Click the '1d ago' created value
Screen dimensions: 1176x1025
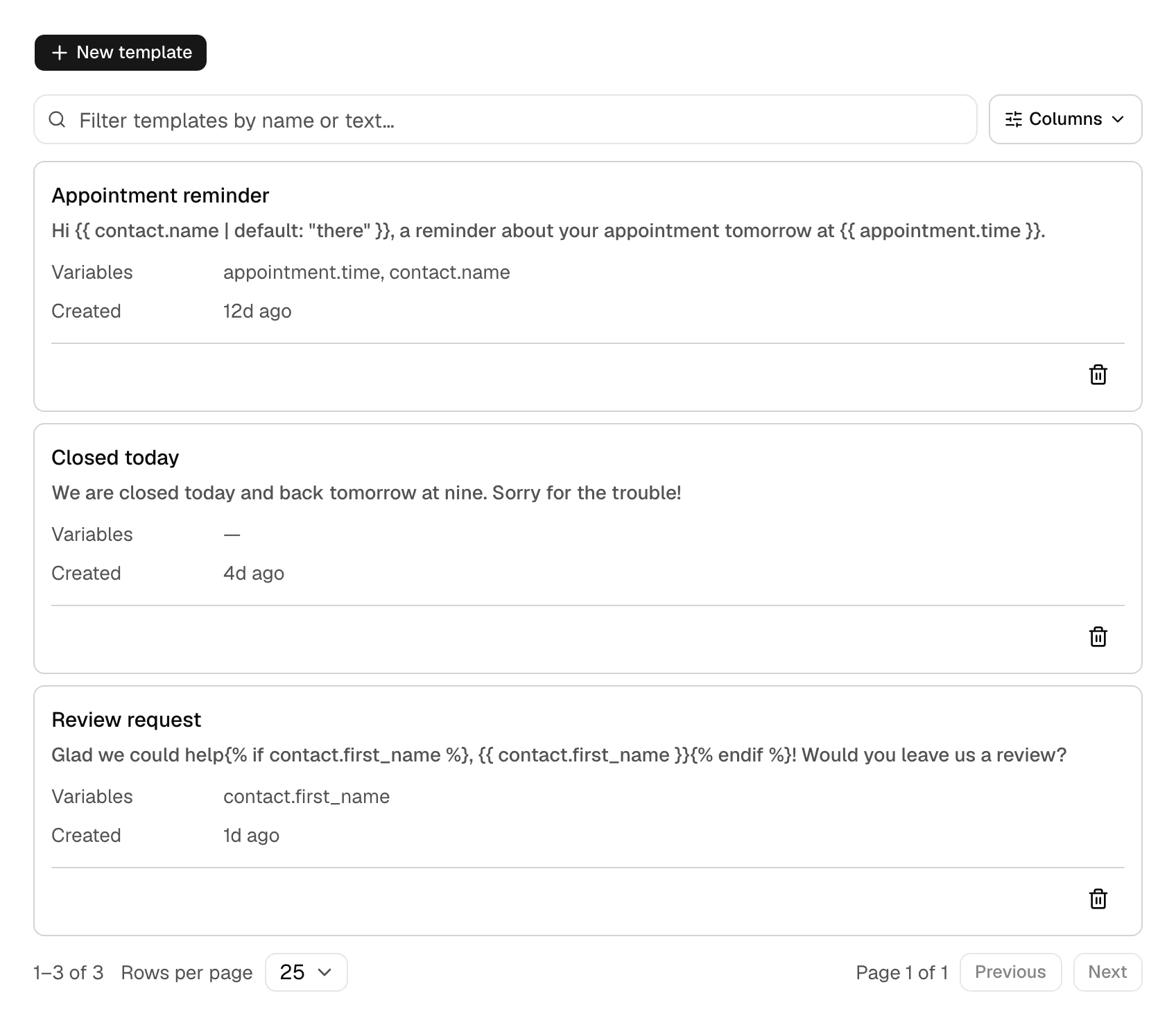pos(251,836)
